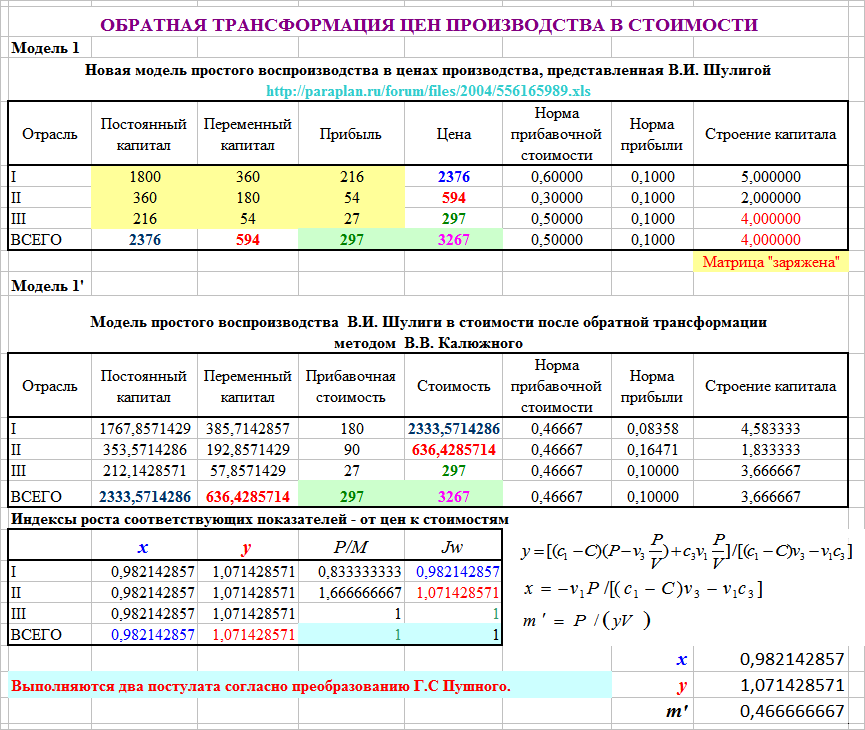
Task: Click the profit rate 0,08358 cell
Action: [x=652, y=429]
